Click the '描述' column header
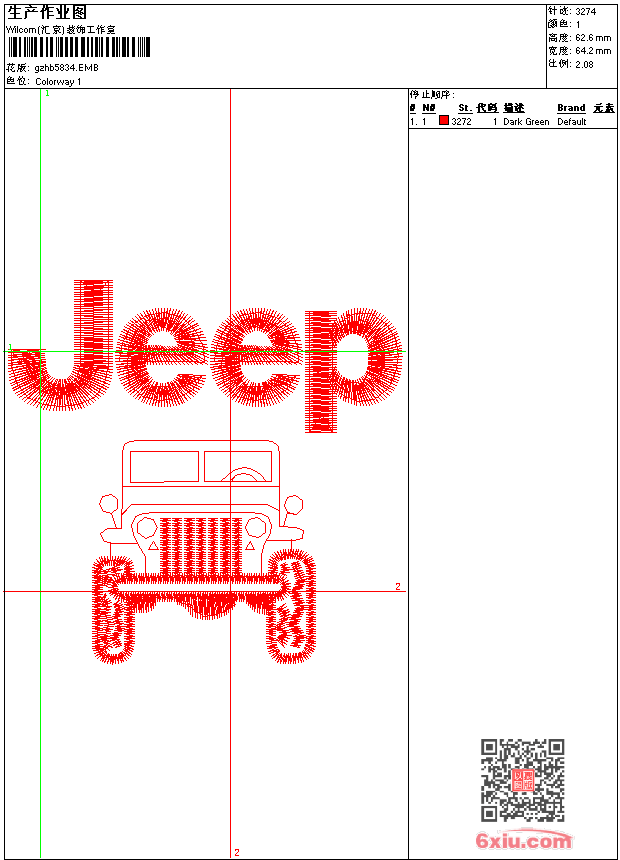The image size is (620, 860). (x=514, y=108)
